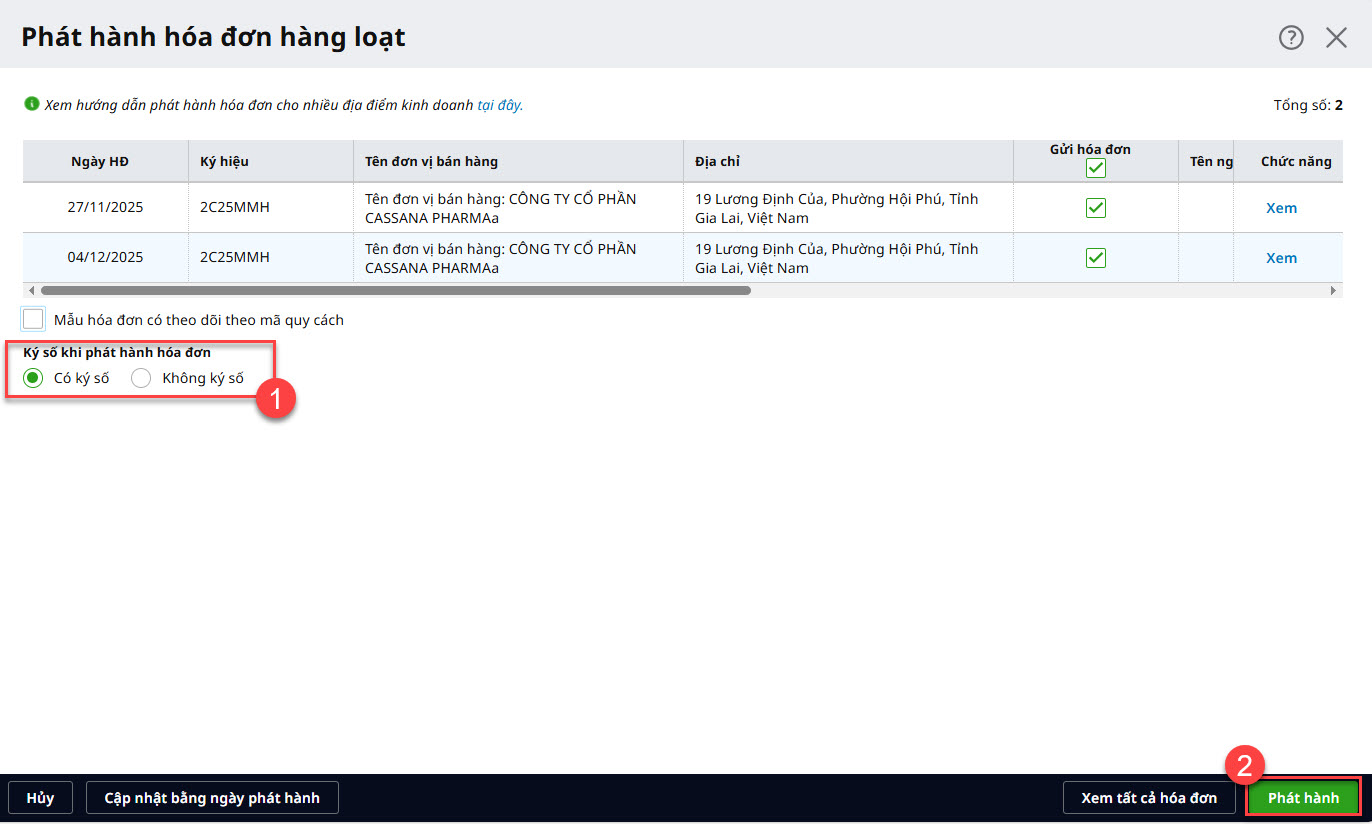The width and height of the screenshot is (1372, 824).
Task: Uncheck send invoice for 04/12/2025 row
Action: [x=1096, y=258]
